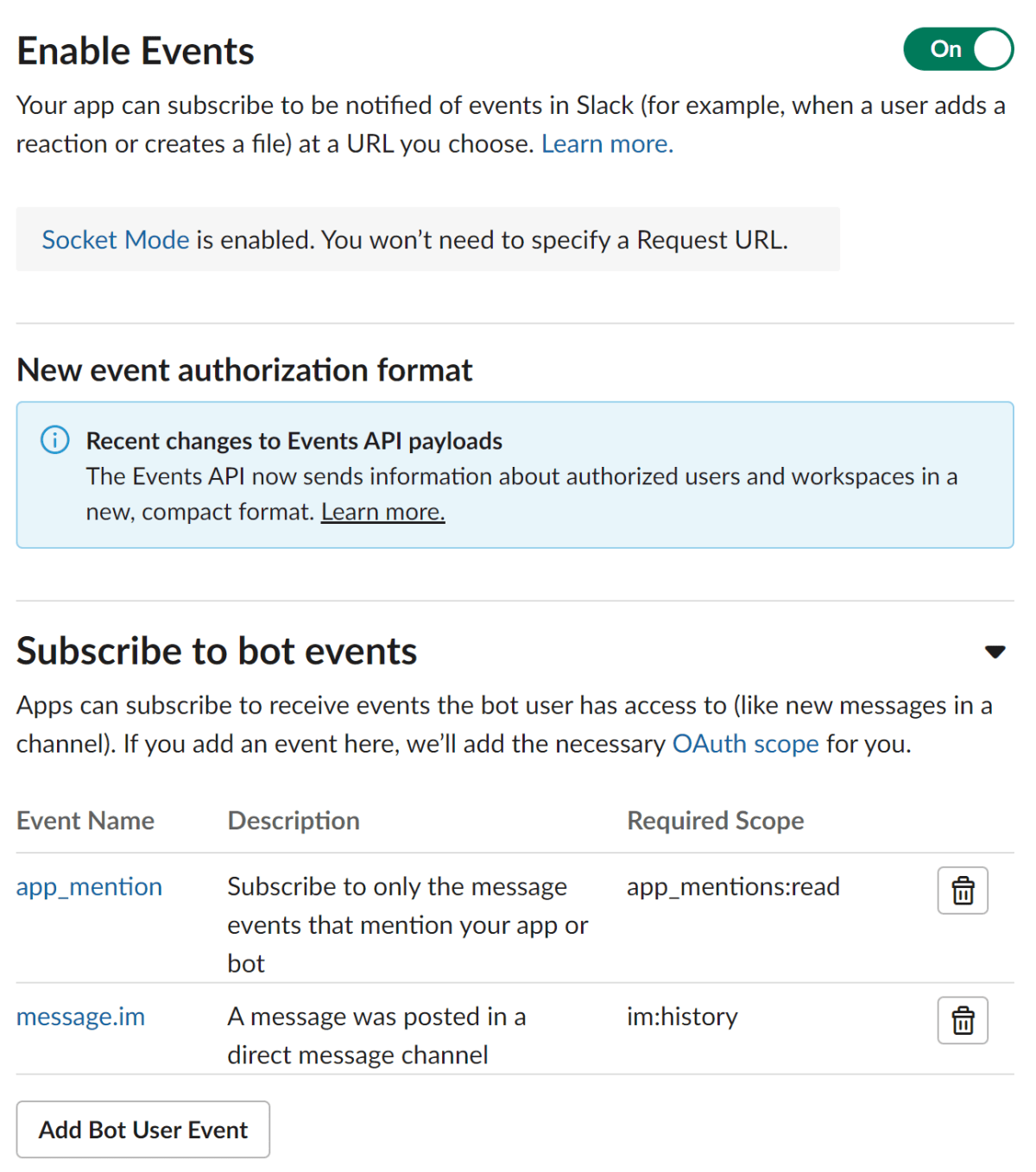Open Learn more in the Events API payloads notice

[383, 512]
